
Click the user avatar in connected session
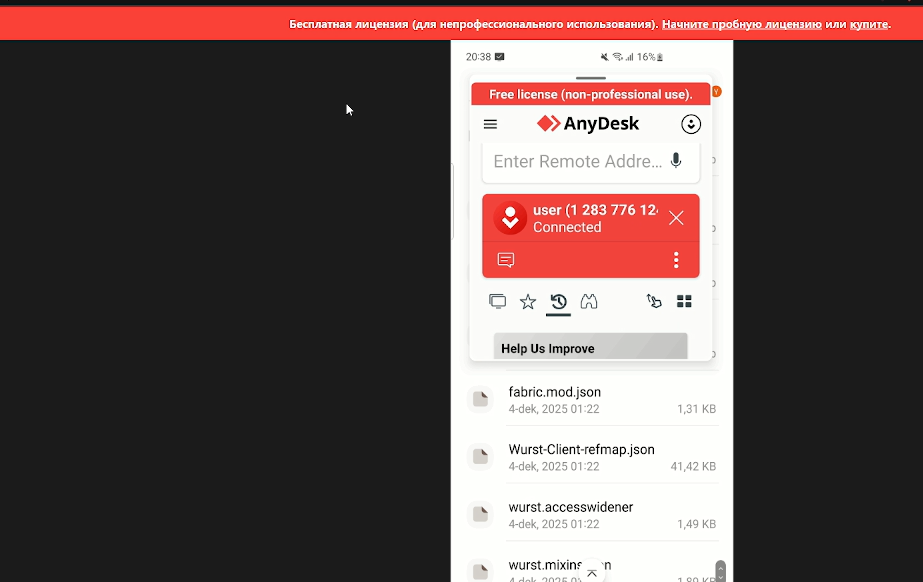click(x=510, y=218)
